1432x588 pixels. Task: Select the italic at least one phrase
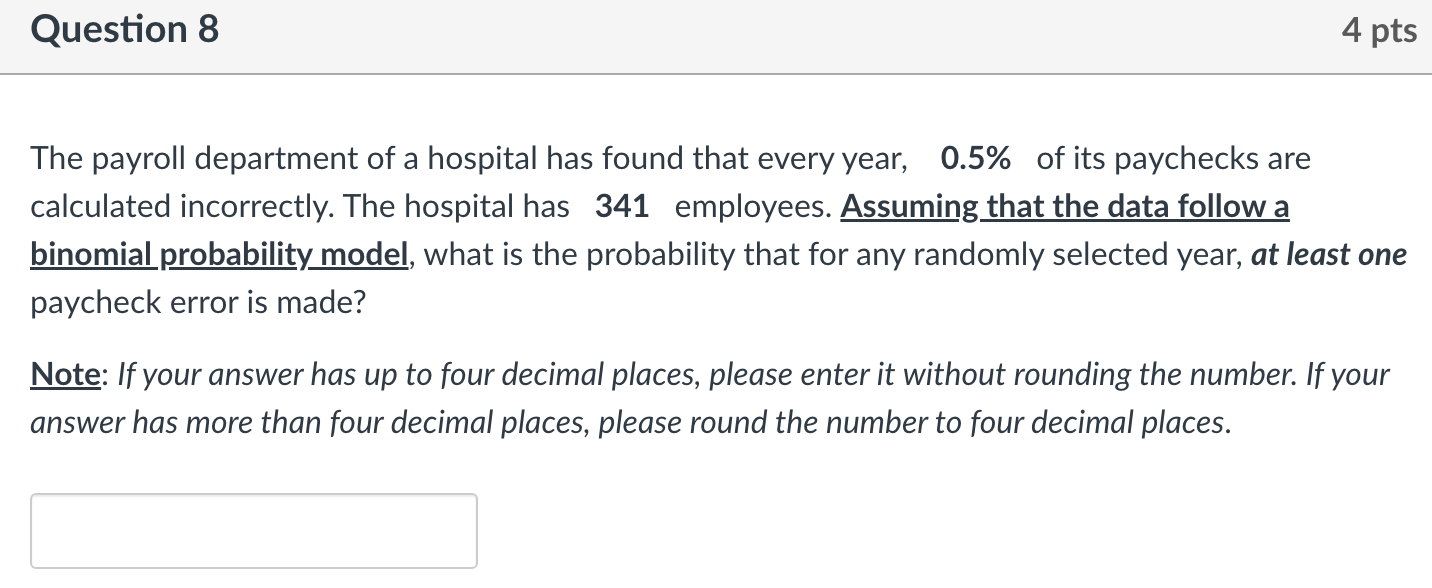(1330, 254)
